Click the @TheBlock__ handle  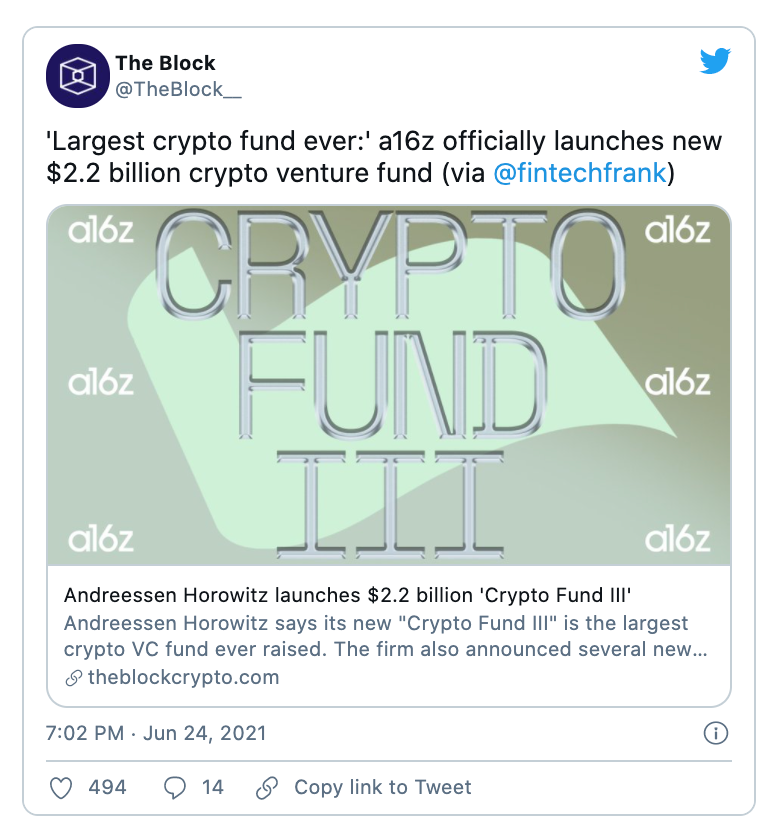point(178,91)
